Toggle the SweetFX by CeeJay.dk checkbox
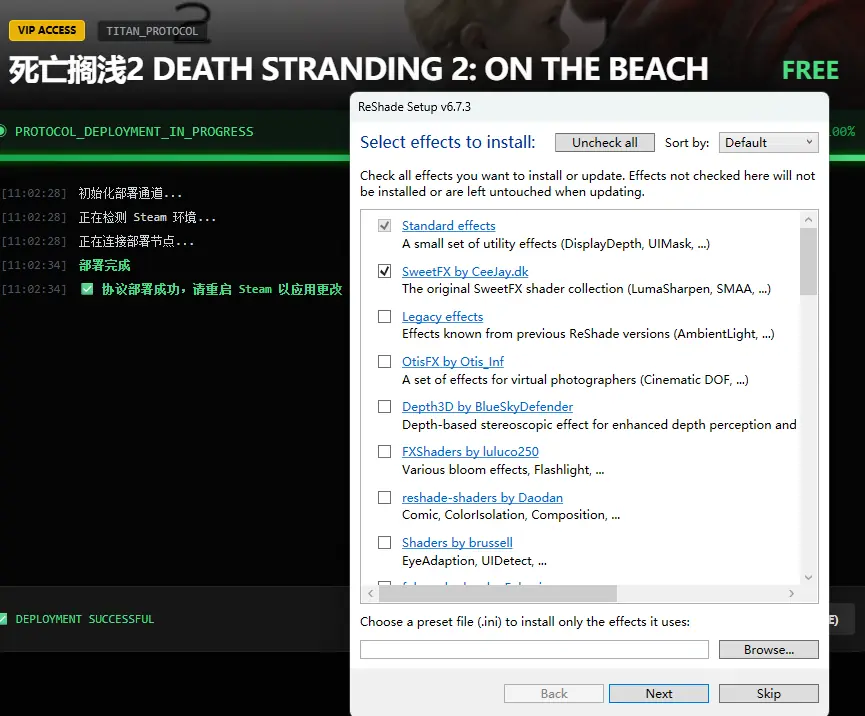 384,271
